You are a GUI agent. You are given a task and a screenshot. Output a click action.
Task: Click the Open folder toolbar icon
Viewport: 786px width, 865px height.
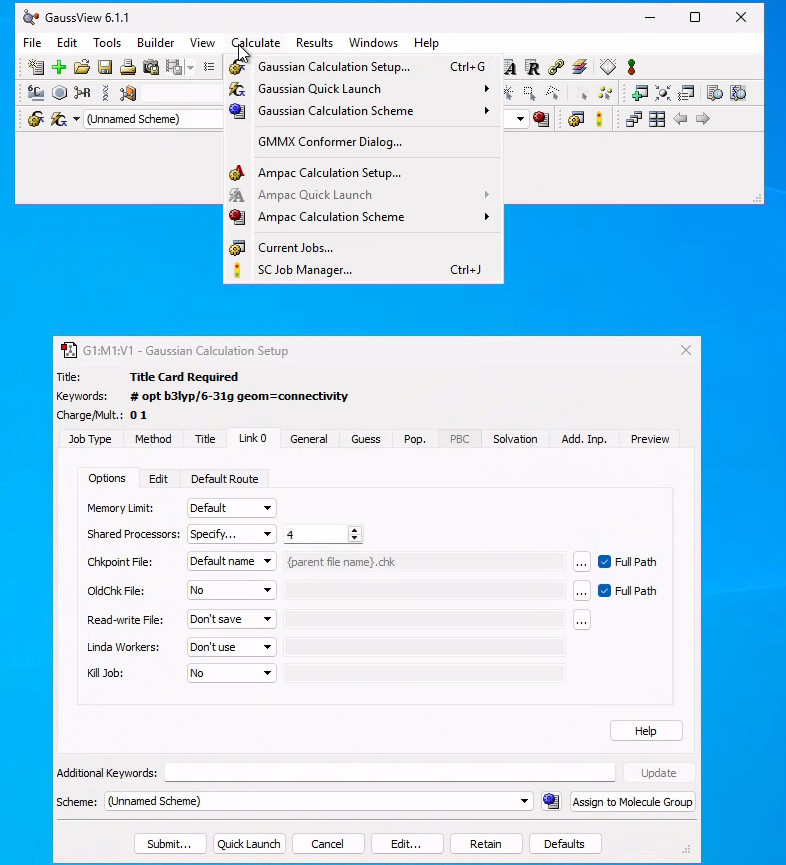82,67
